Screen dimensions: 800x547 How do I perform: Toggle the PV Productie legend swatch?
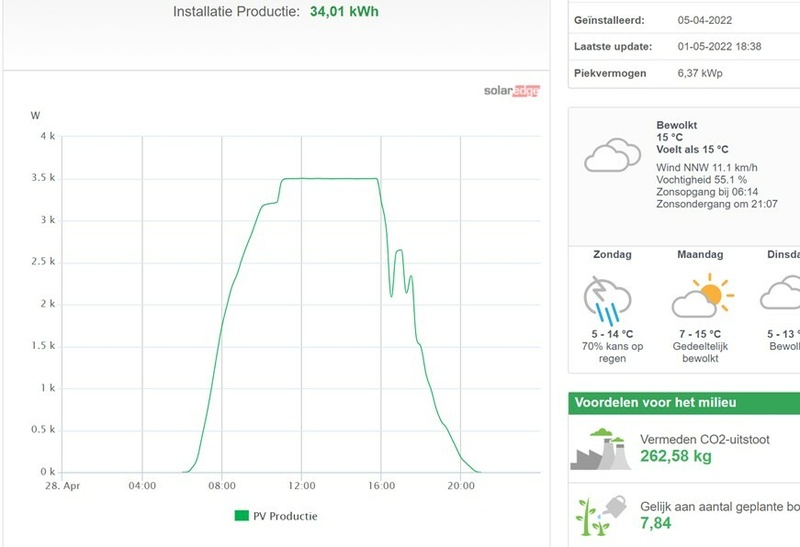point(241,515)
